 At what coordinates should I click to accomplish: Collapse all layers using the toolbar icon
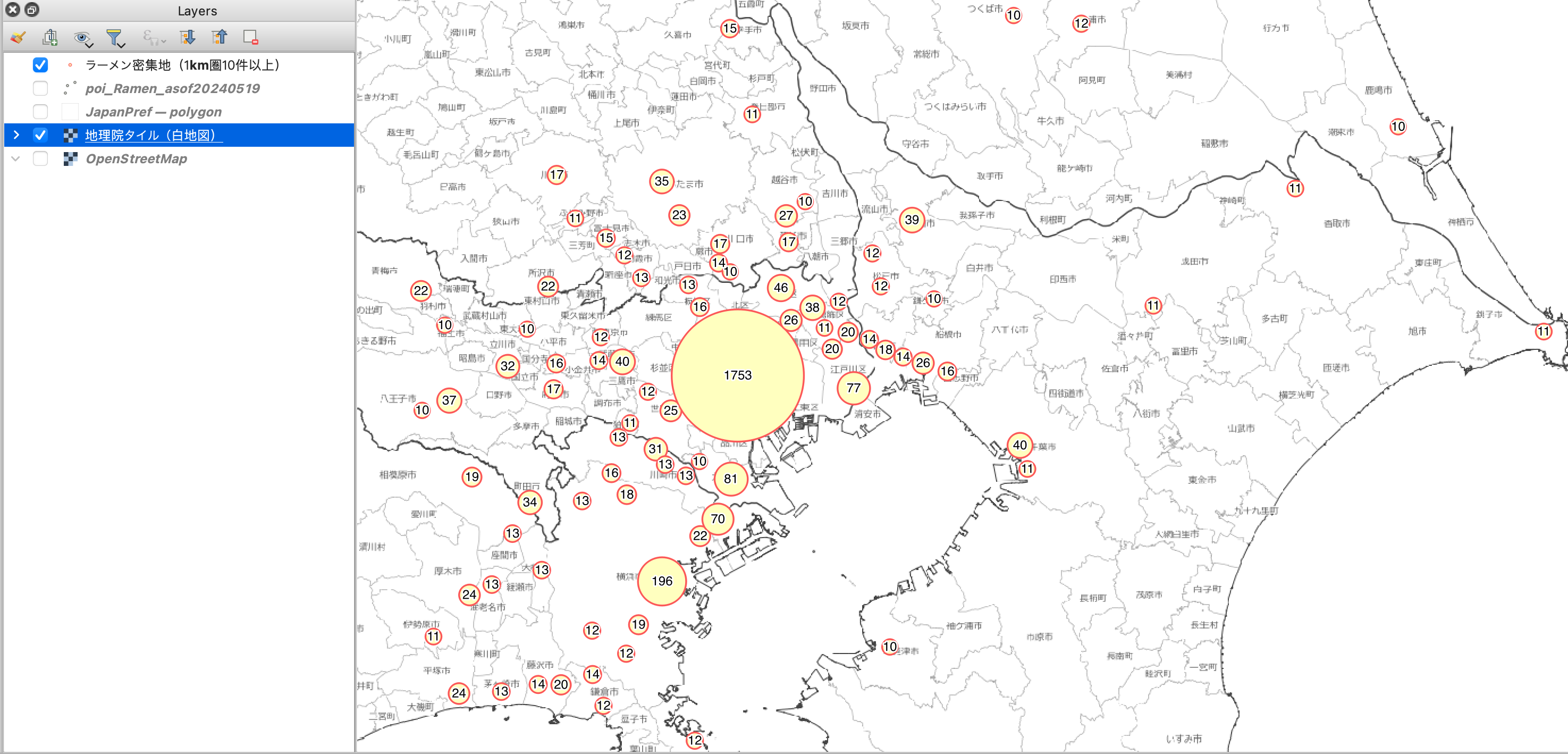click(x=220, y=37)
